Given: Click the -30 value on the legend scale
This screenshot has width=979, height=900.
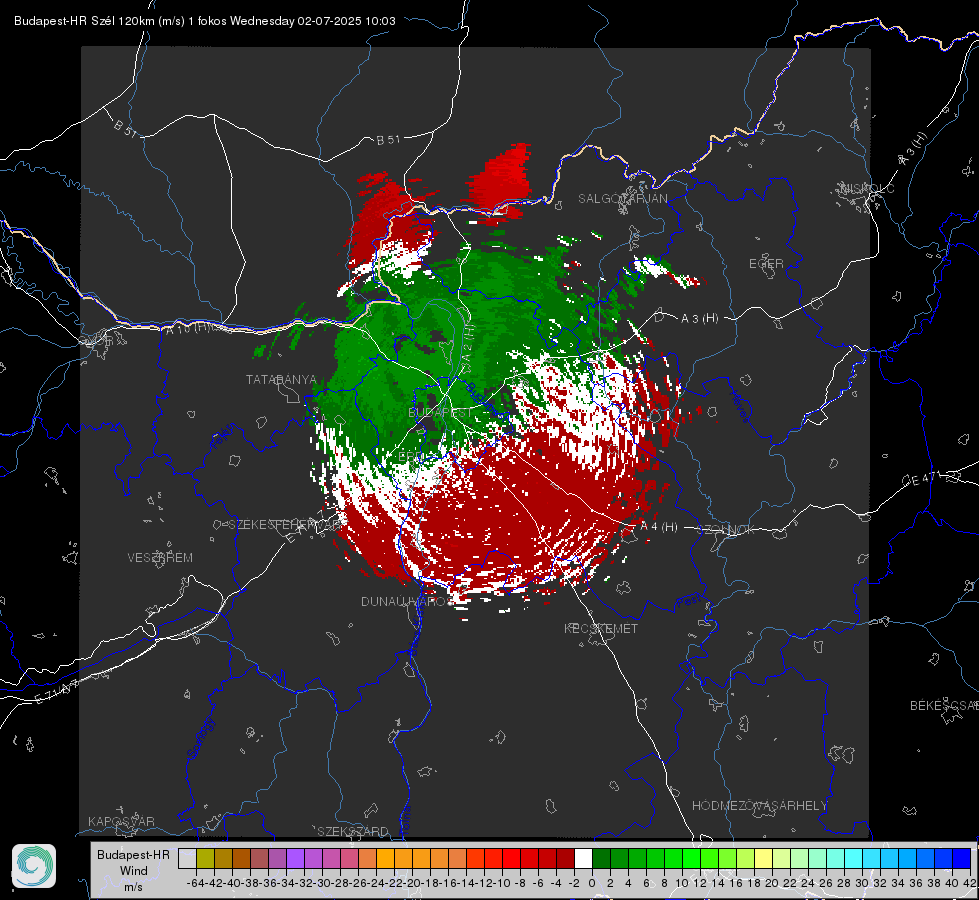Looking at the screenshot, I should pos(322,883).
